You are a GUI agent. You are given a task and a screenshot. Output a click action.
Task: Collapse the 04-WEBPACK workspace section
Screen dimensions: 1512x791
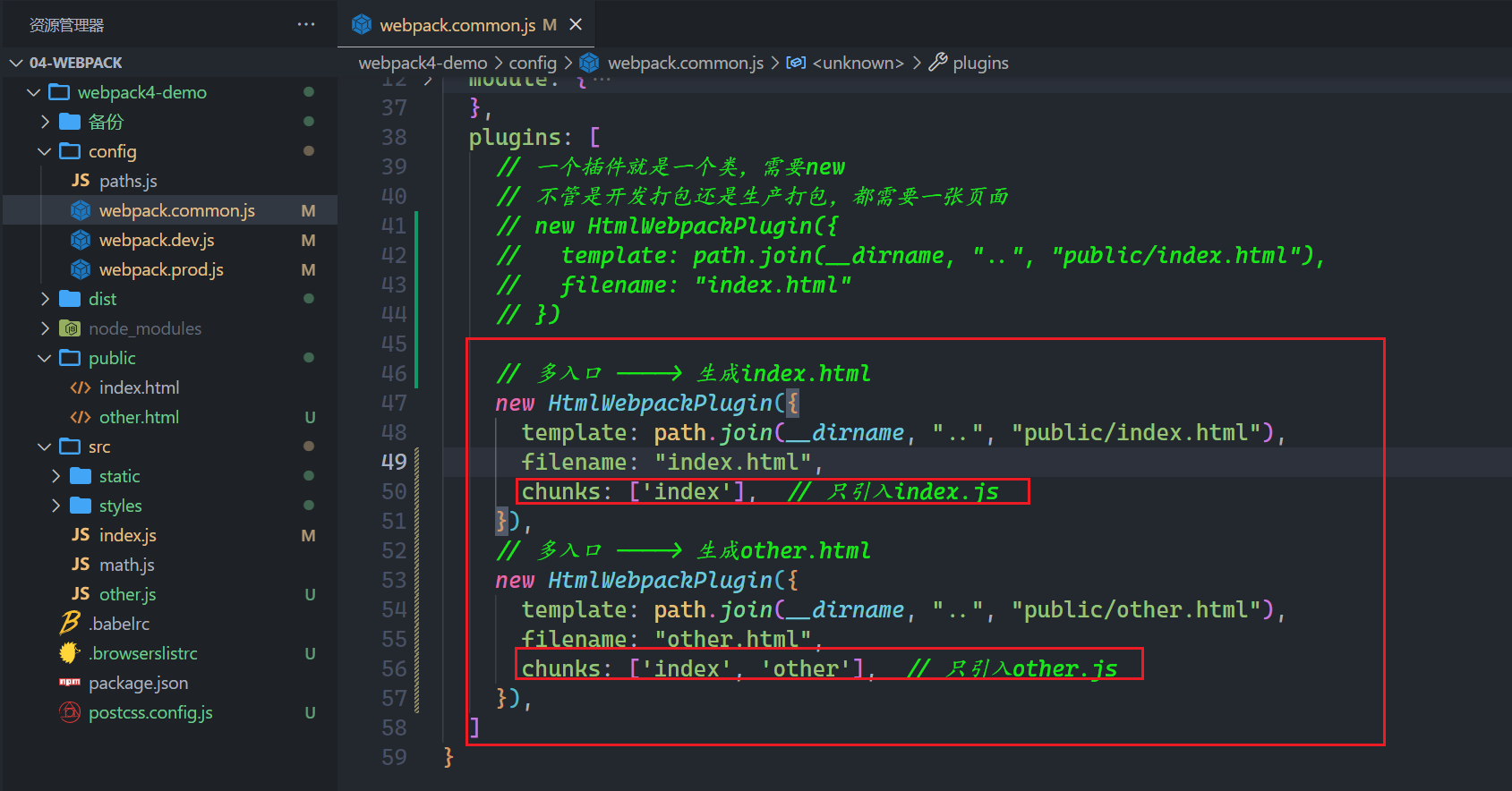tap(16, 63)
